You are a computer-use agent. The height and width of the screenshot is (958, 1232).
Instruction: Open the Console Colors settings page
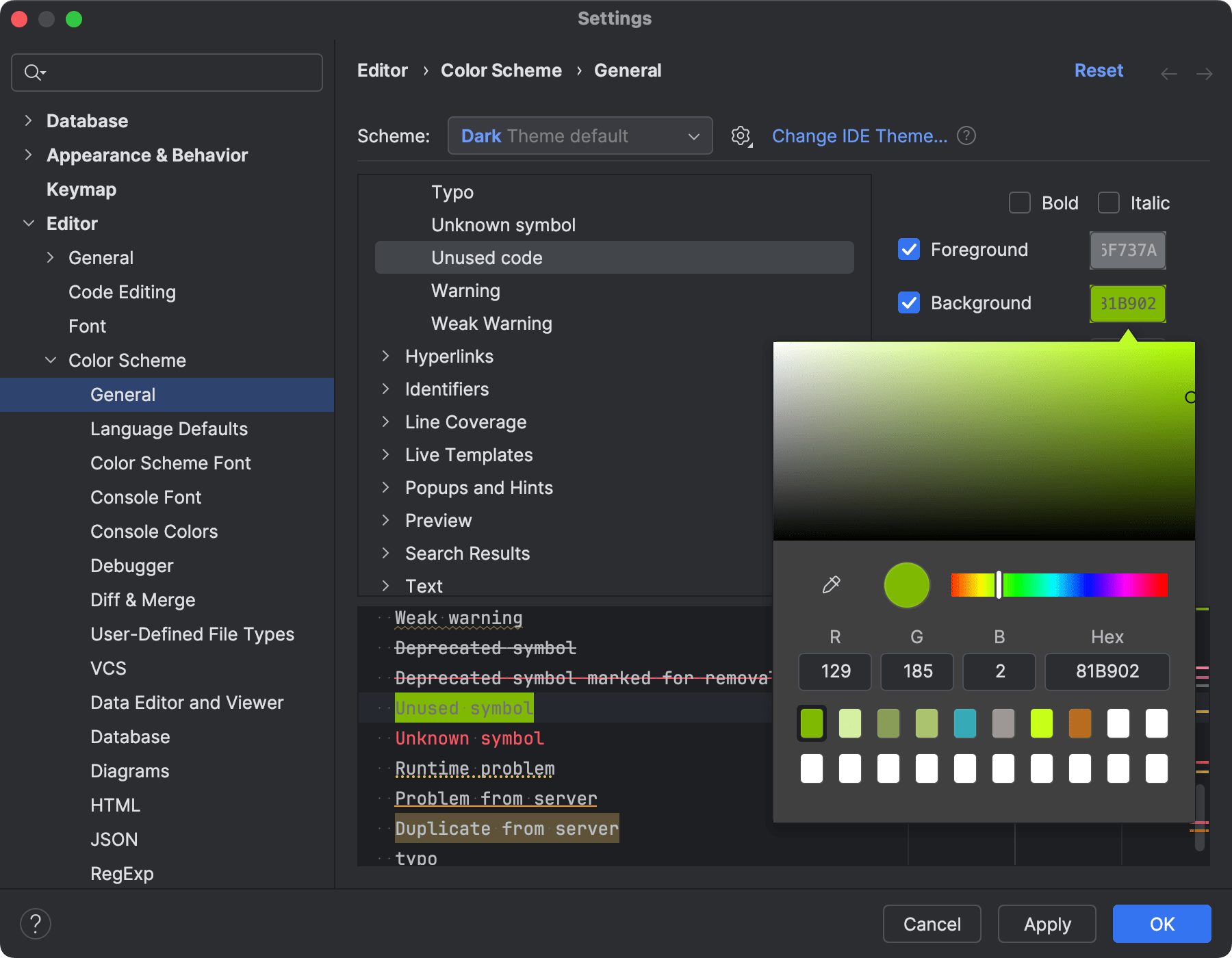tap(154, 532)
